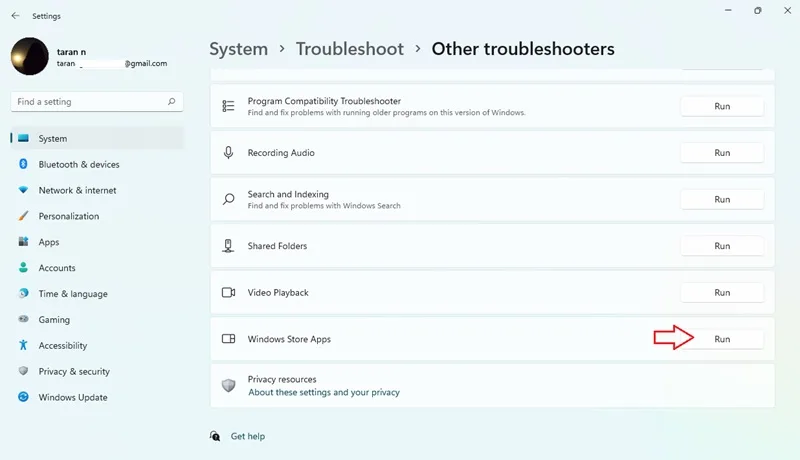Go back using the Settings back arrow
This screenshot has height=460, width=800.
(x=15, y=16)
